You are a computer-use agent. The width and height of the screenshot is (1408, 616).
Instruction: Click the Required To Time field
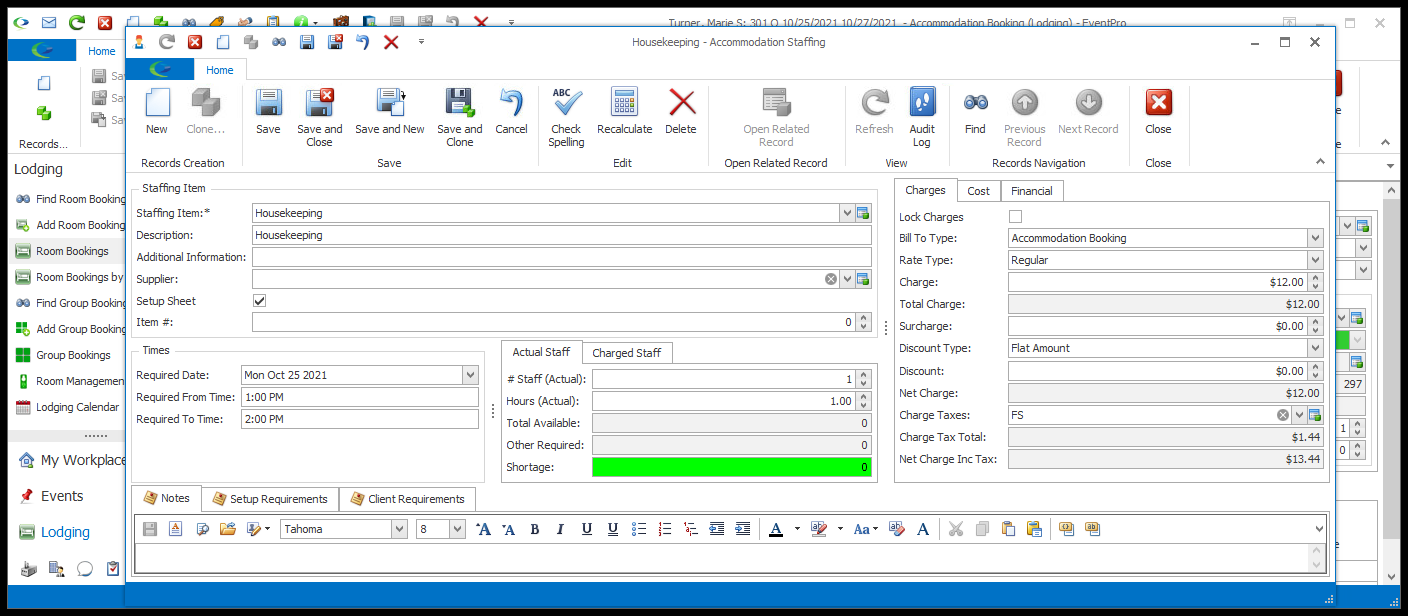point(360,419)
